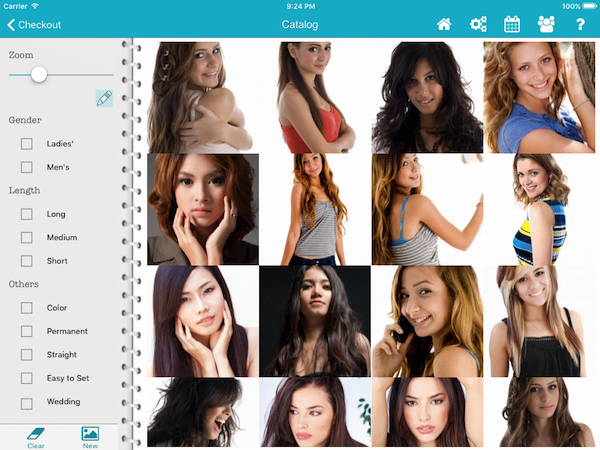Click the Catalog title text

300,25
